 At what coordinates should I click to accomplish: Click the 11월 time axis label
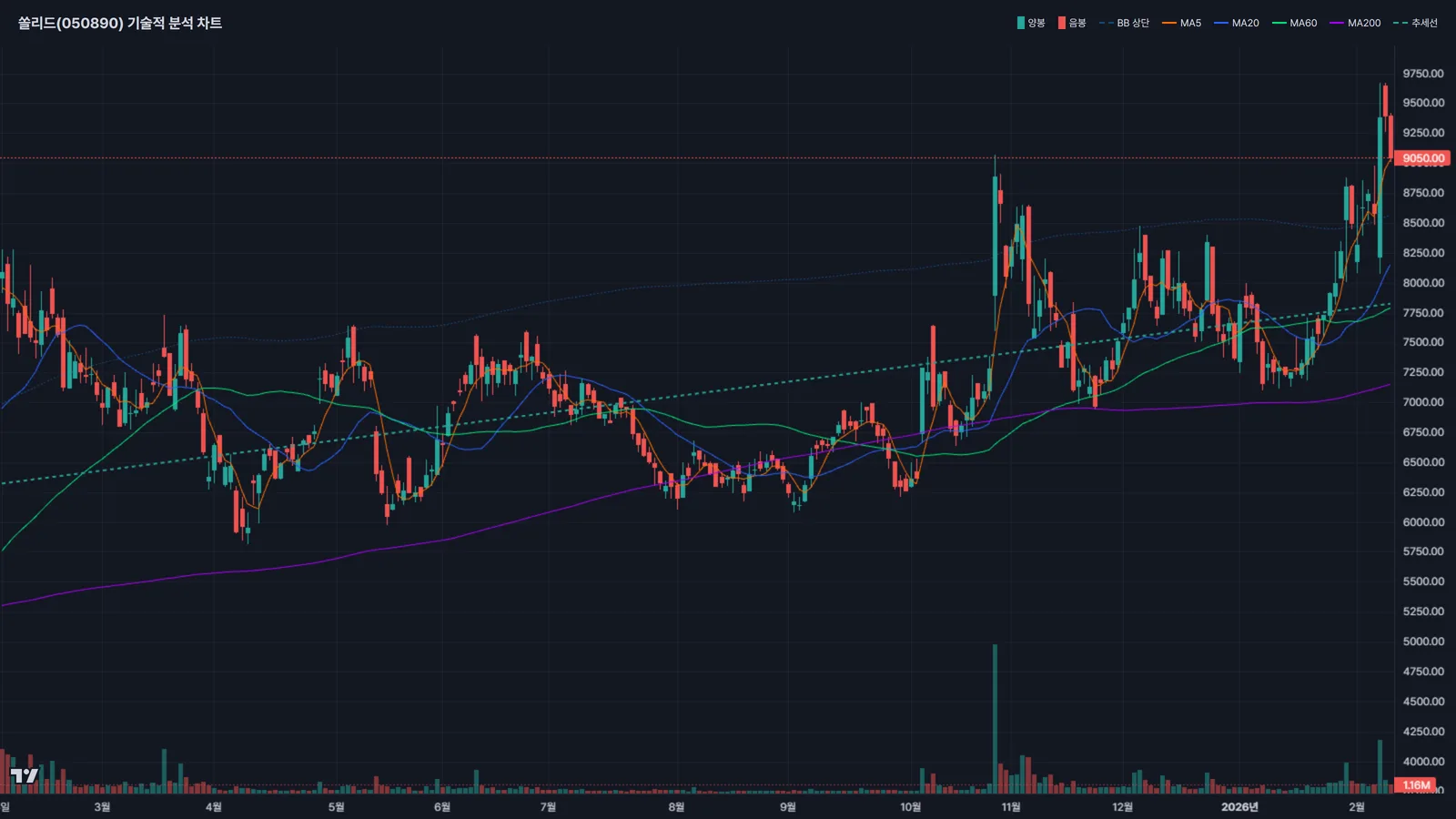1011,807
